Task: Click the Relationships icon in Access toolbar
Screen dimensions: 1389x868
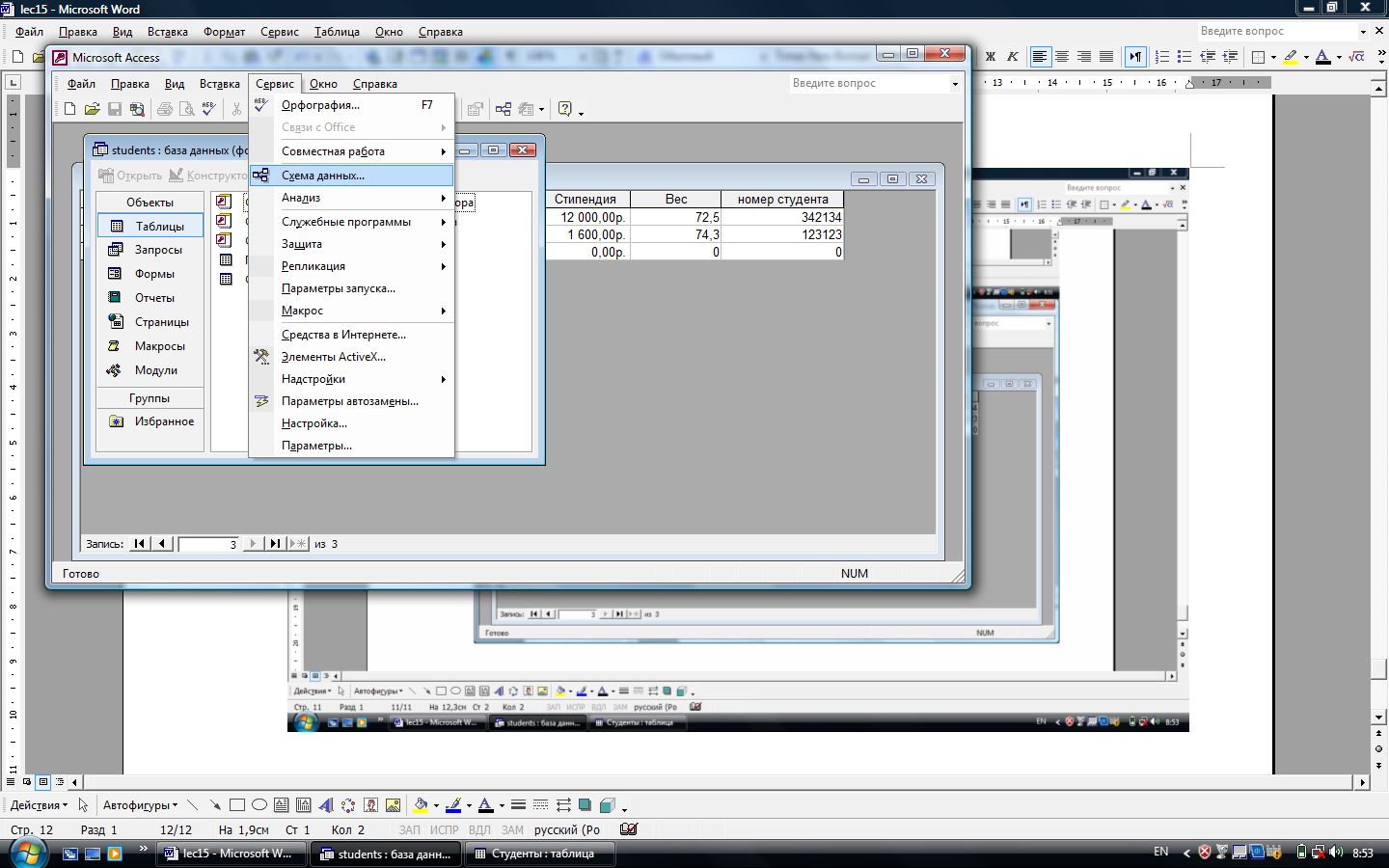Action: click(x=504, y=109)
